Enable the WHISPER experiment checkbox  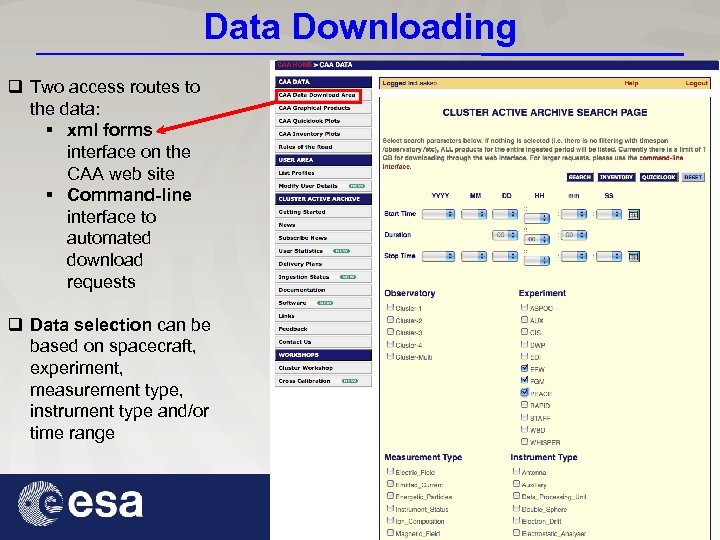[x=524, y=441]
